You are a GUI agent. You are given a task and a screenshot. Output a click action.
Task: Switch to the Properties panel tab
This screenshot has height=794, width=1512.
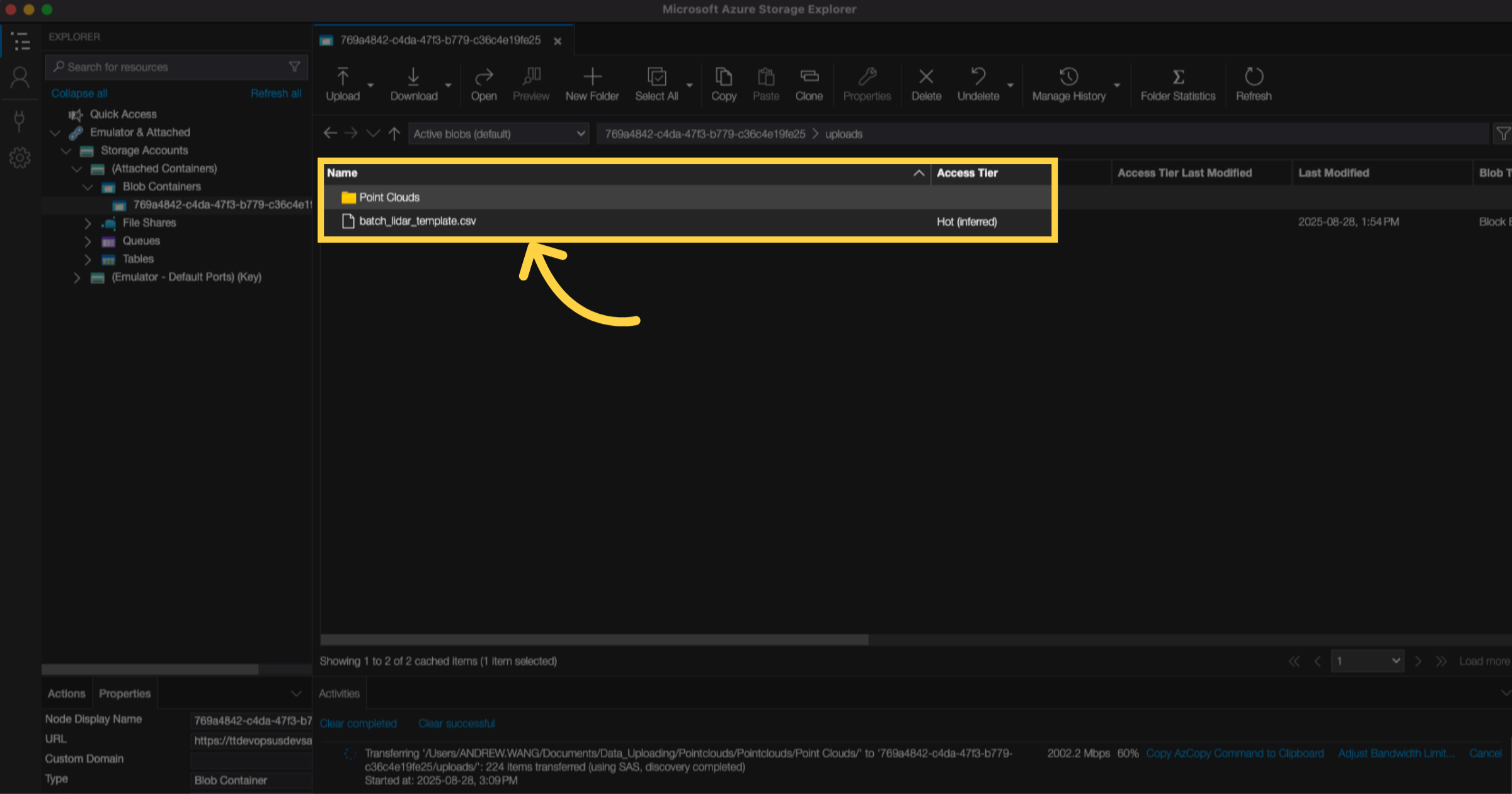(x=125, y=693)
